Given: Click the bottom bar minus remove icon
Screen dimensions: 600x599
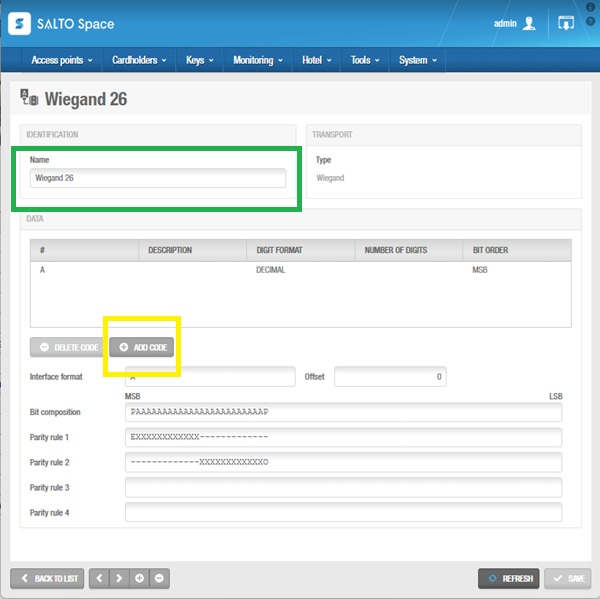Looking at the screenshot, I should point(159,578).
